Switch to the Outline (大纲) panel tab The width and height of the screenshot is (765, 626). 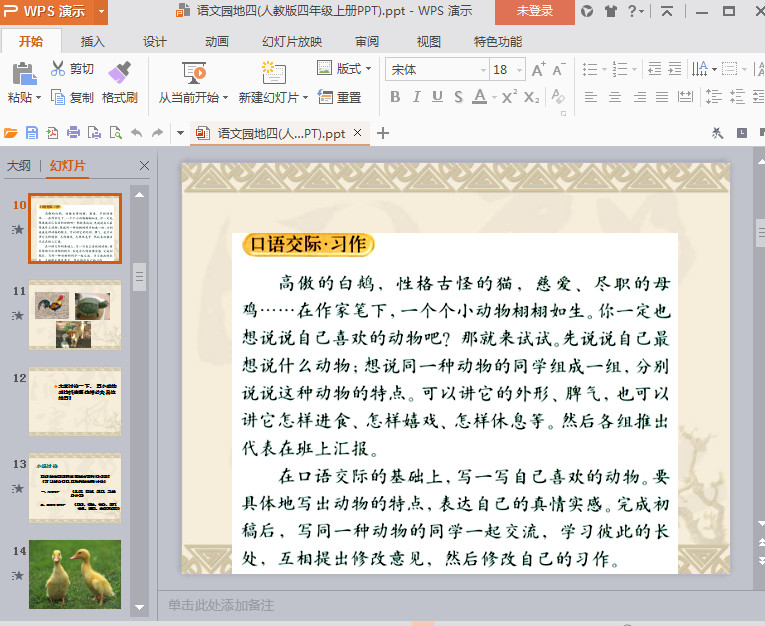[x=18, y=166]
